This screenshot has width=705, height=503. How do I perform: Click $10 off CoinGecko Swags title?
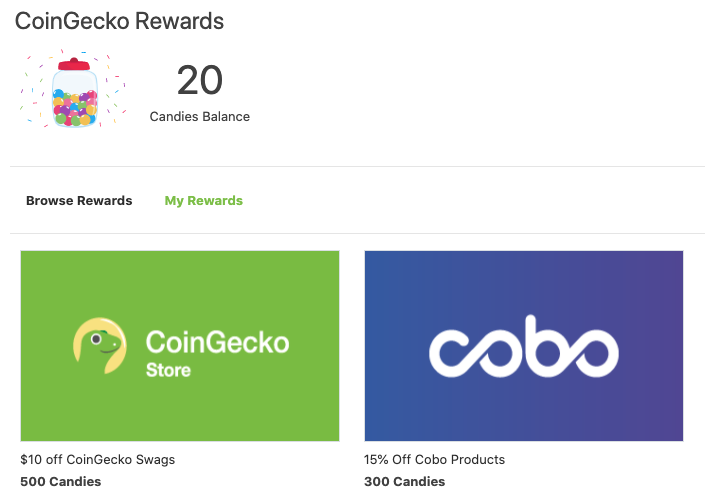pos(98,459)
